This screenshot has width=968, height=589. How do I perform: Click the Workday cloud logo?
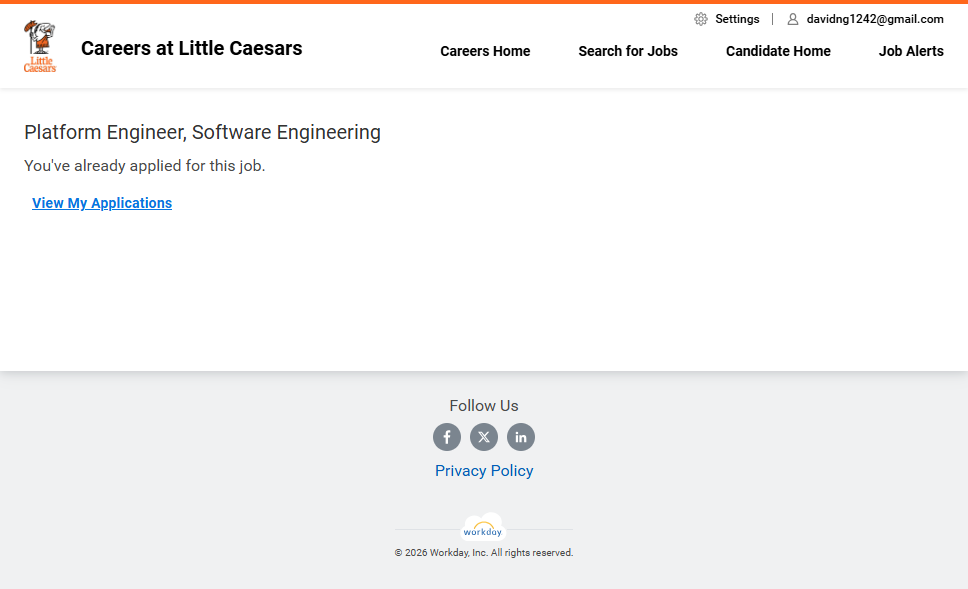(483, 529)
